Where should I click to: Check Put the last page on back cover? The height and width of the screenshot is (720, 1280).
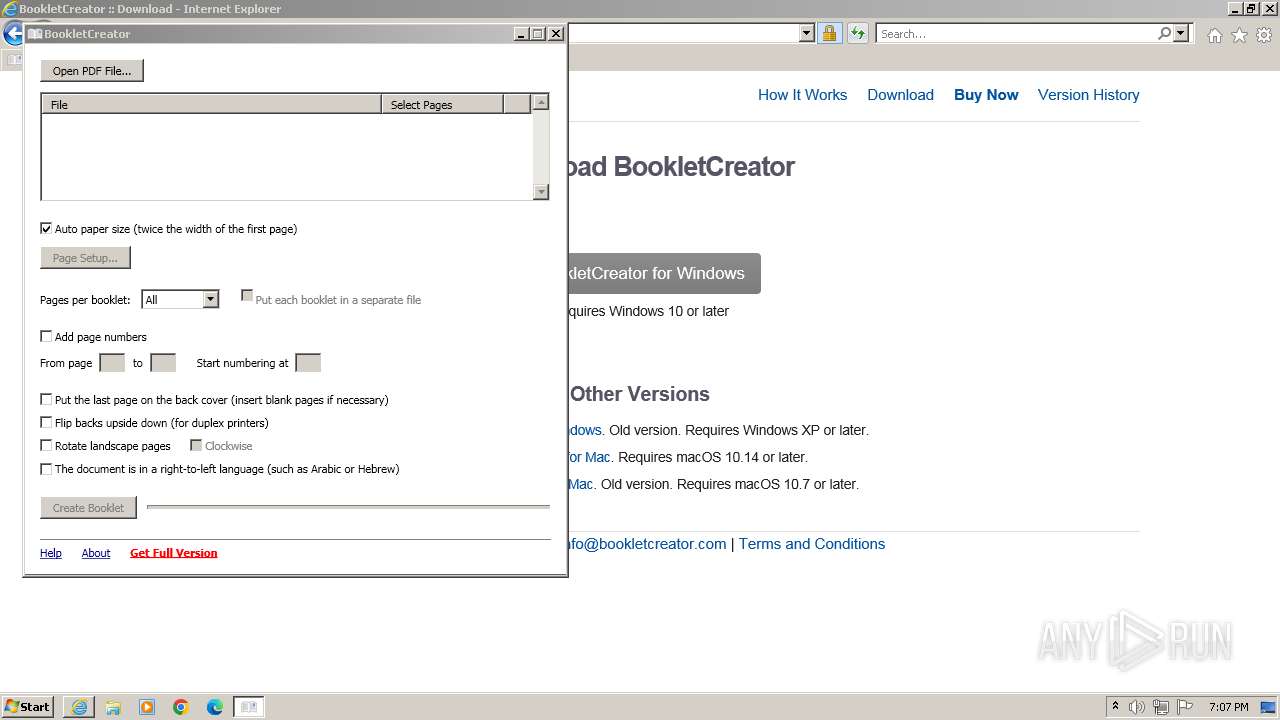point(46,399)
